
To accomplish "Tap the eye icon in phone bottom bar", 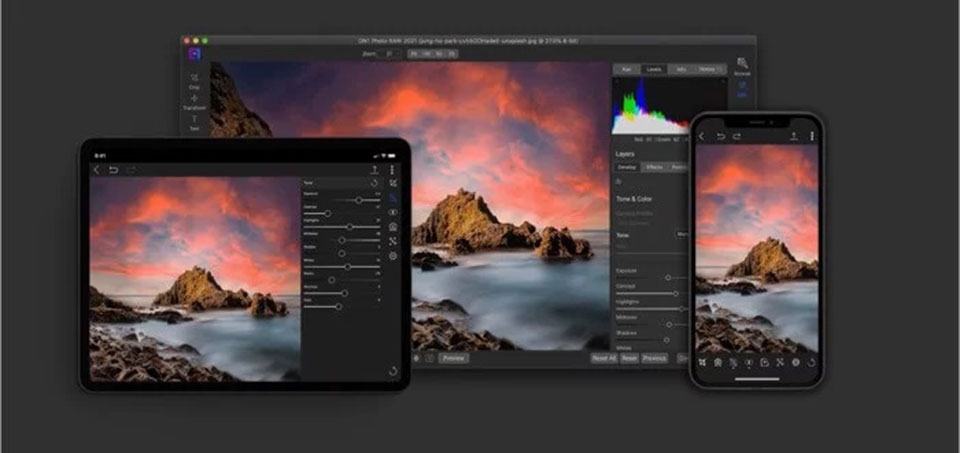I will click(x=749, y=362).
